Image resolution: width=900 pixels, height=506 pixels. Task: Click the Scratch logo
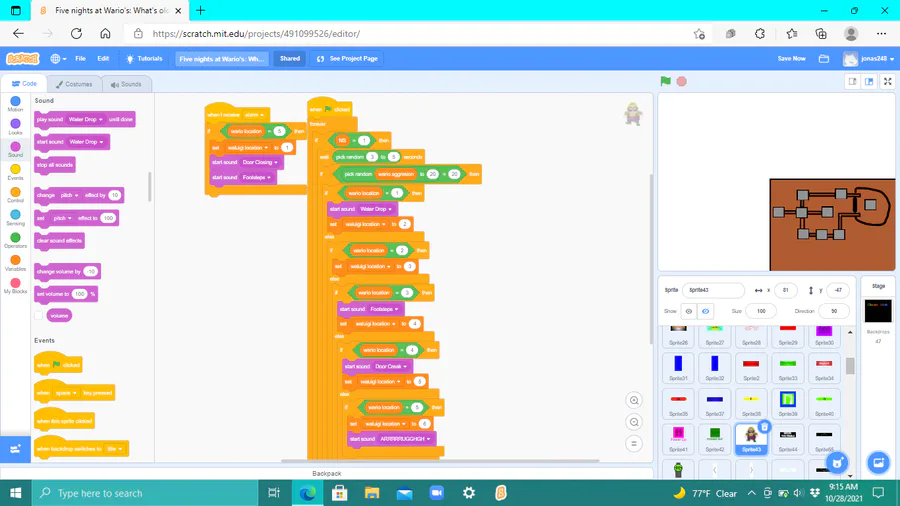click(x=22, y=59)
